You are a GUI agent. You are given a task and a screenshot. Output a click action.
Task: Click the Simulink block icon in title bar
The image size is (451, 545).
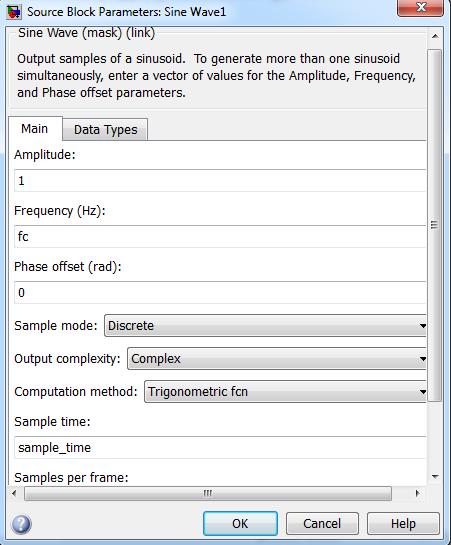pos(14,12)
